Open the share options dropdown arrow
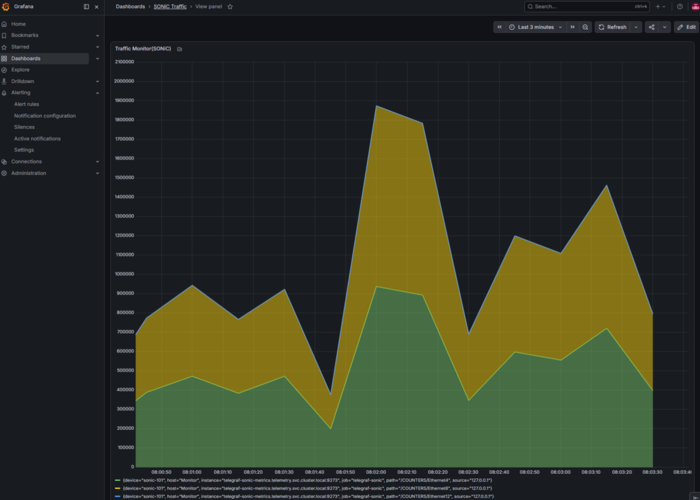This screenshot has width=700, height=500. tap(664, 27)
